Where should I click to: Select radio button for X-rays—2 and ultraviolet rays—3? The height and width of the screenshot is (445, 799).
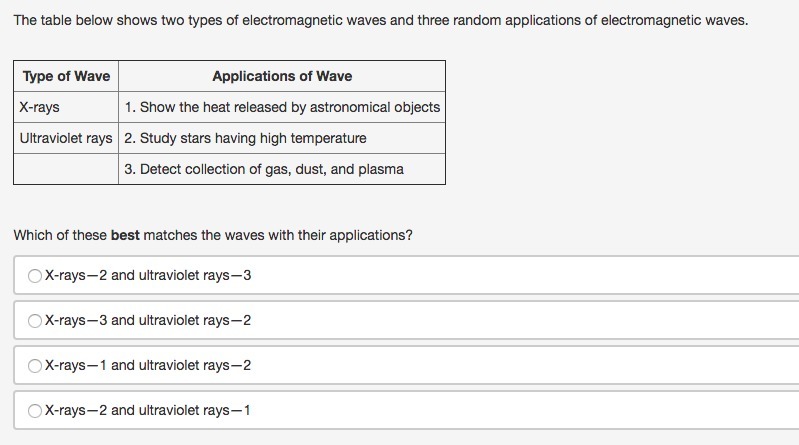point(35,276)
